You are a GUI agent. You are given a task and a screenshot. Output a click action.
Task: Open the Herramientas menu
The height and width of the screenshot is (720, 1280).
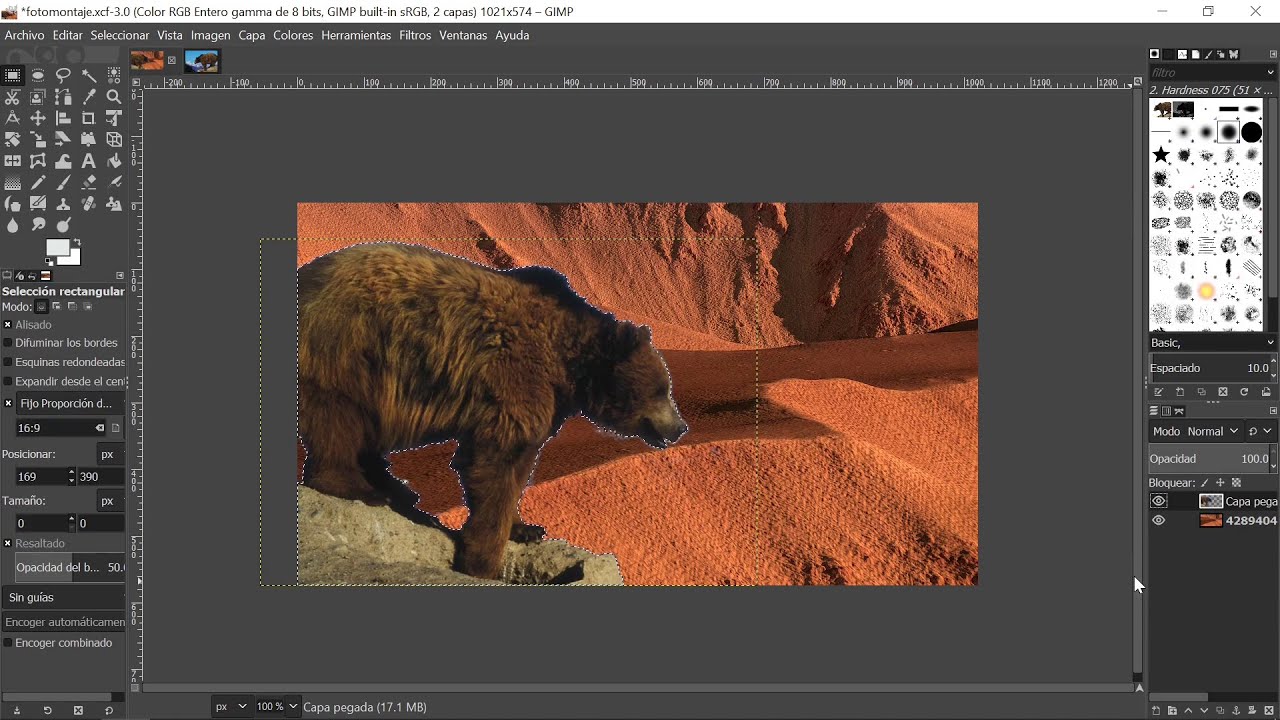[356, 35]
